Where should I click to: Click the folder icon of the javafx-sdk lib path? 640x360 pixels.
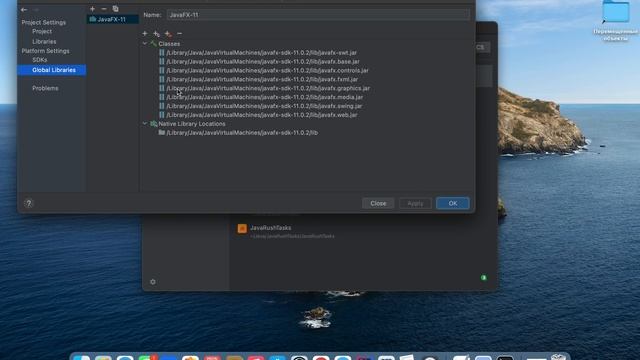coord(162,133)
